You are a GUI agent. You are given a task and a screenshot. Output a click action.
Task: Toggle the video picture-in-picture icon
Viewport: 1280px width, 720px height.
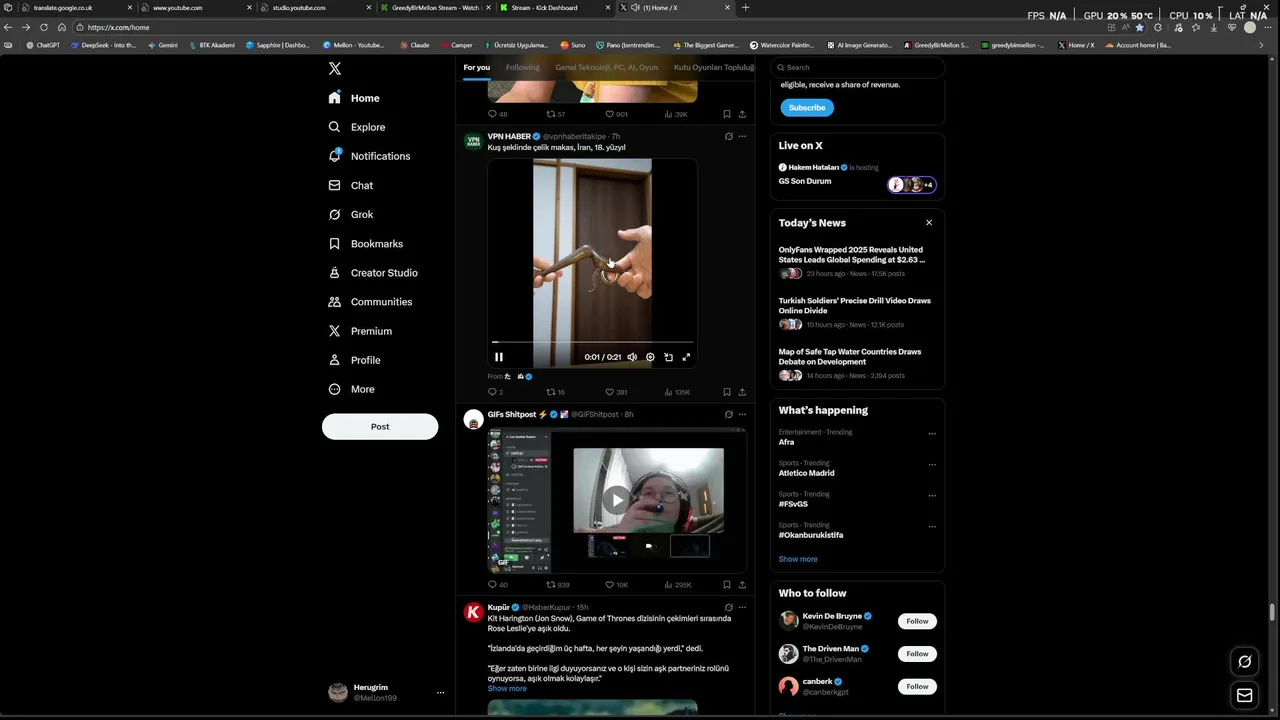point(668,357)
